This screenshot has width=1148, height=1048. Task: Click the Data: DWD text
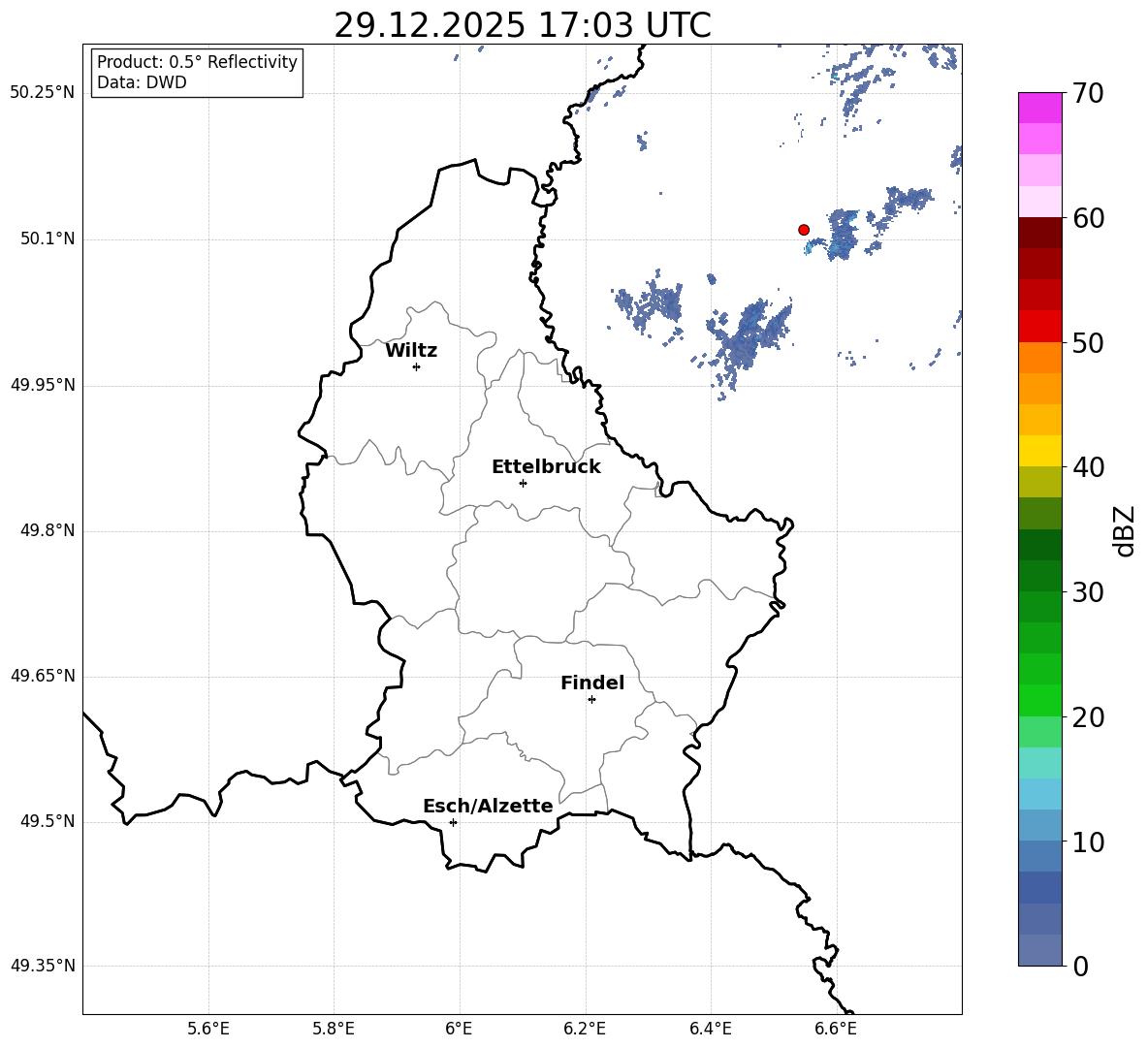click(142, 82)
